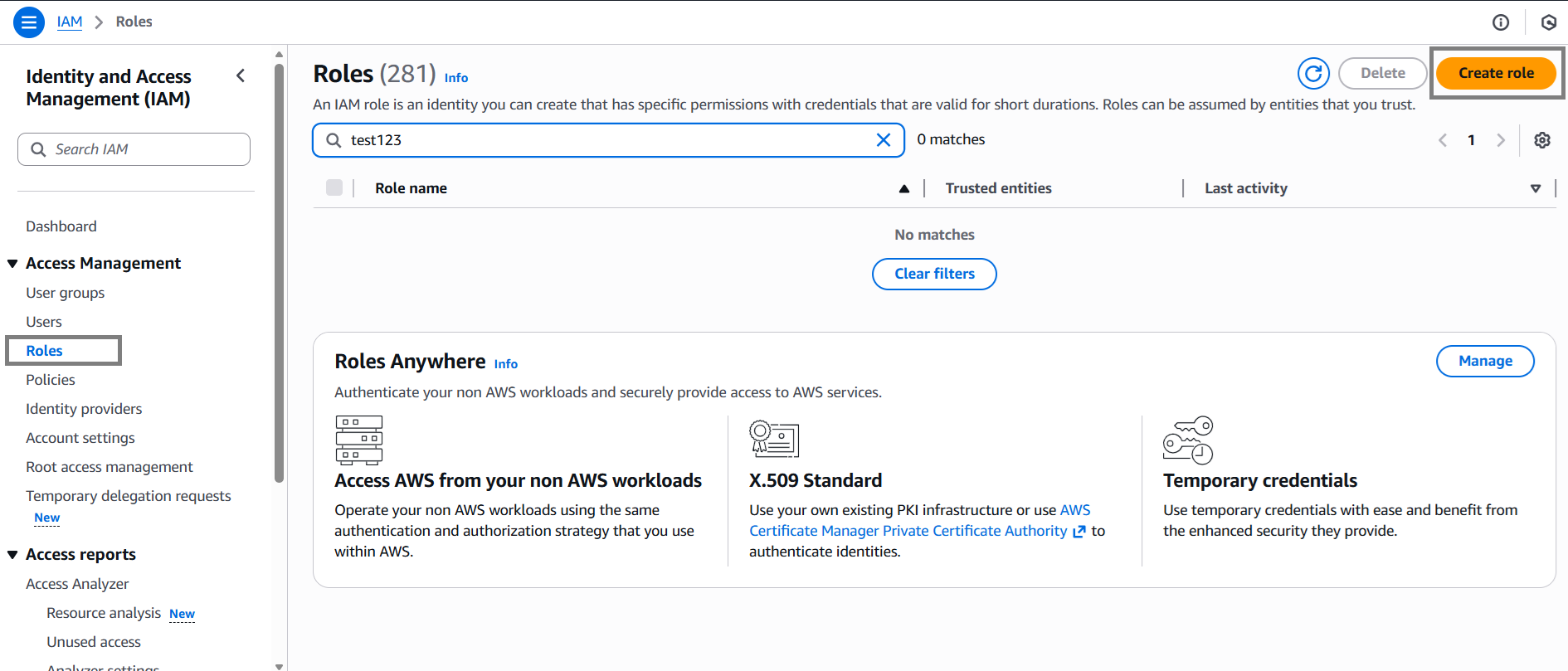The width and height of the screenshot is (1568, 671).
Task: Toggle the select-all roles checkbox
Action: pos(334,187)
